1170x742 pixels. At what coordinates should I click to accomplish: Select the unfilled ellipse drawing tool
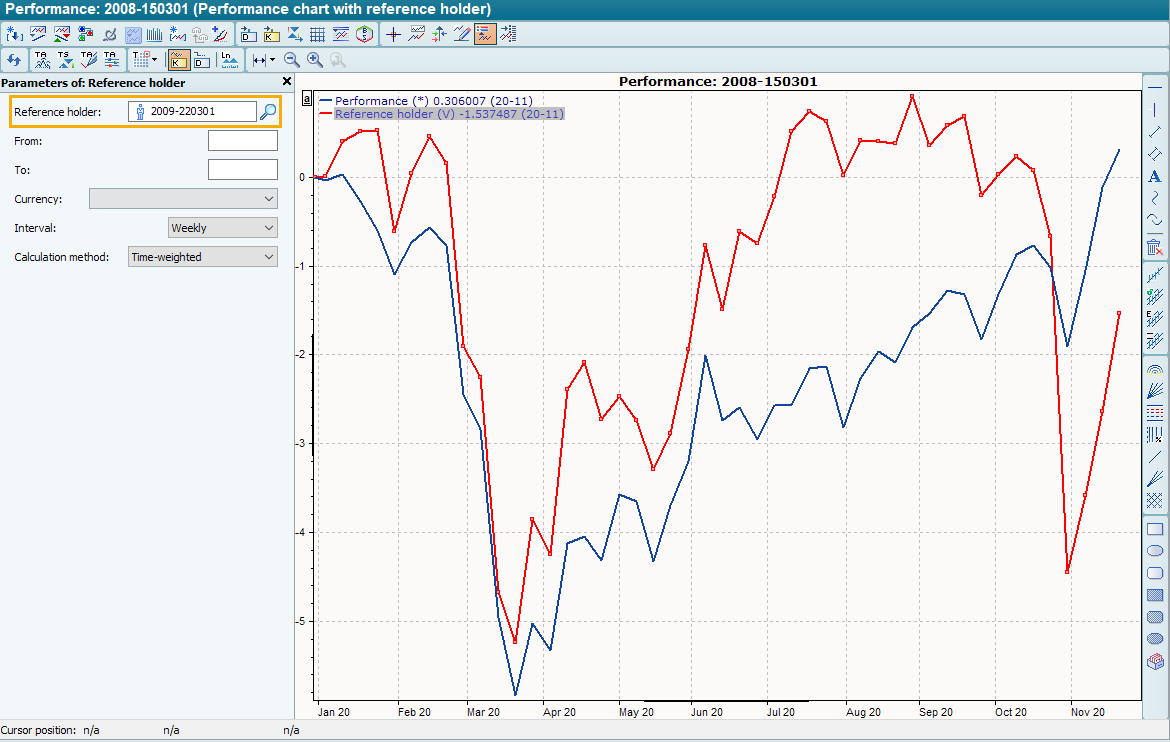pyautogui.click(x=1154, y=551)
